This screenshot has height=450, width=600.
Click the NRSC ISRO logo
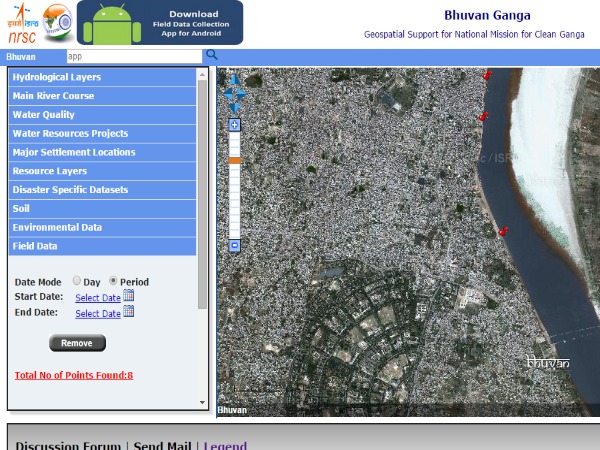(x=22, y=23)
